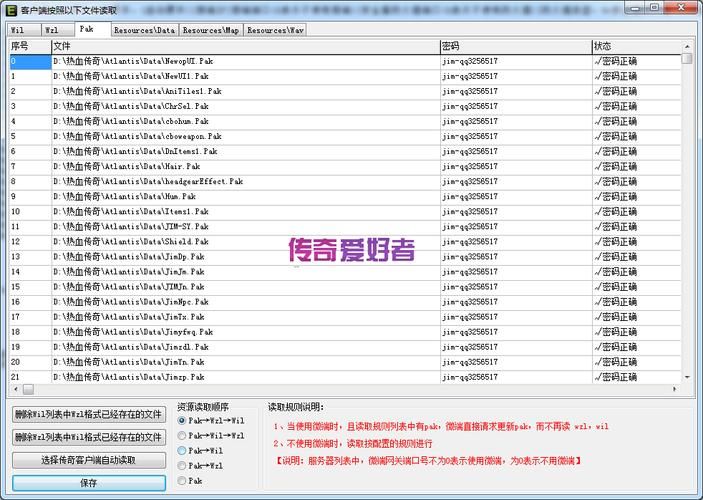703x500 pixels.
Task: Select file Jimzp.Pak row
Action: tap(345, 377)
